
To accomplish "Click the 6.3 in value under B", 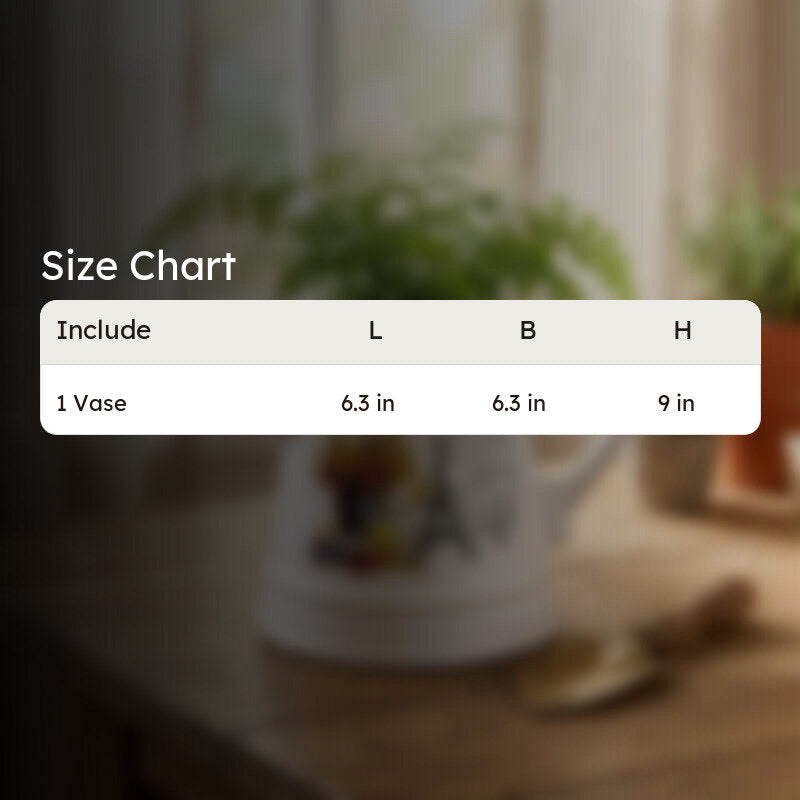I will tap(519, 404).
